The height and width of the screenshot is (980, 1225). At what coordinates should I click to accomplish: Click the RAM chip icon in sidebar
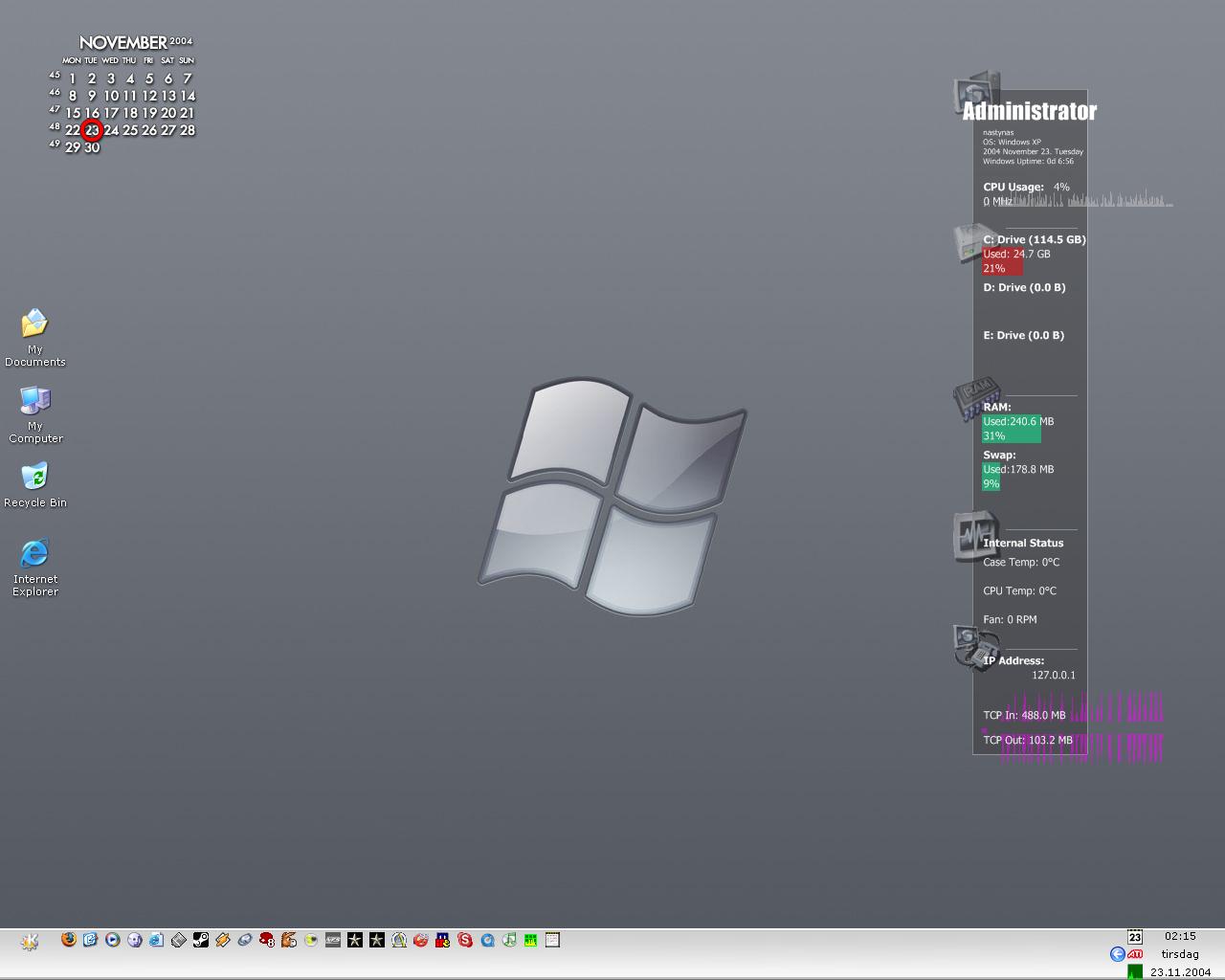(x=976, y=398)
